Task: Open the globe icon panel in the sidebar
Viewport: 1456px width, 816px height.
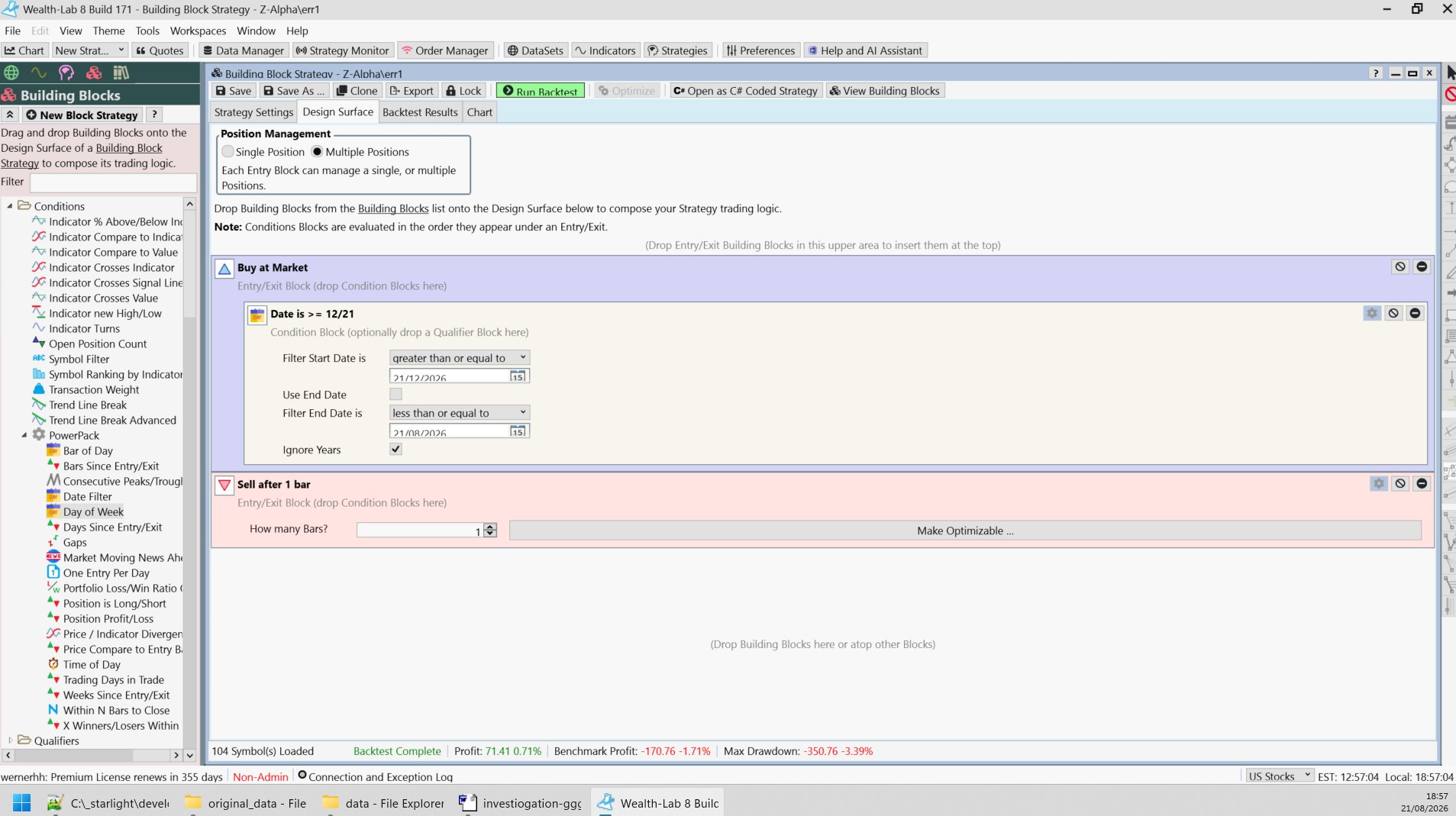Action: (11, 73)
